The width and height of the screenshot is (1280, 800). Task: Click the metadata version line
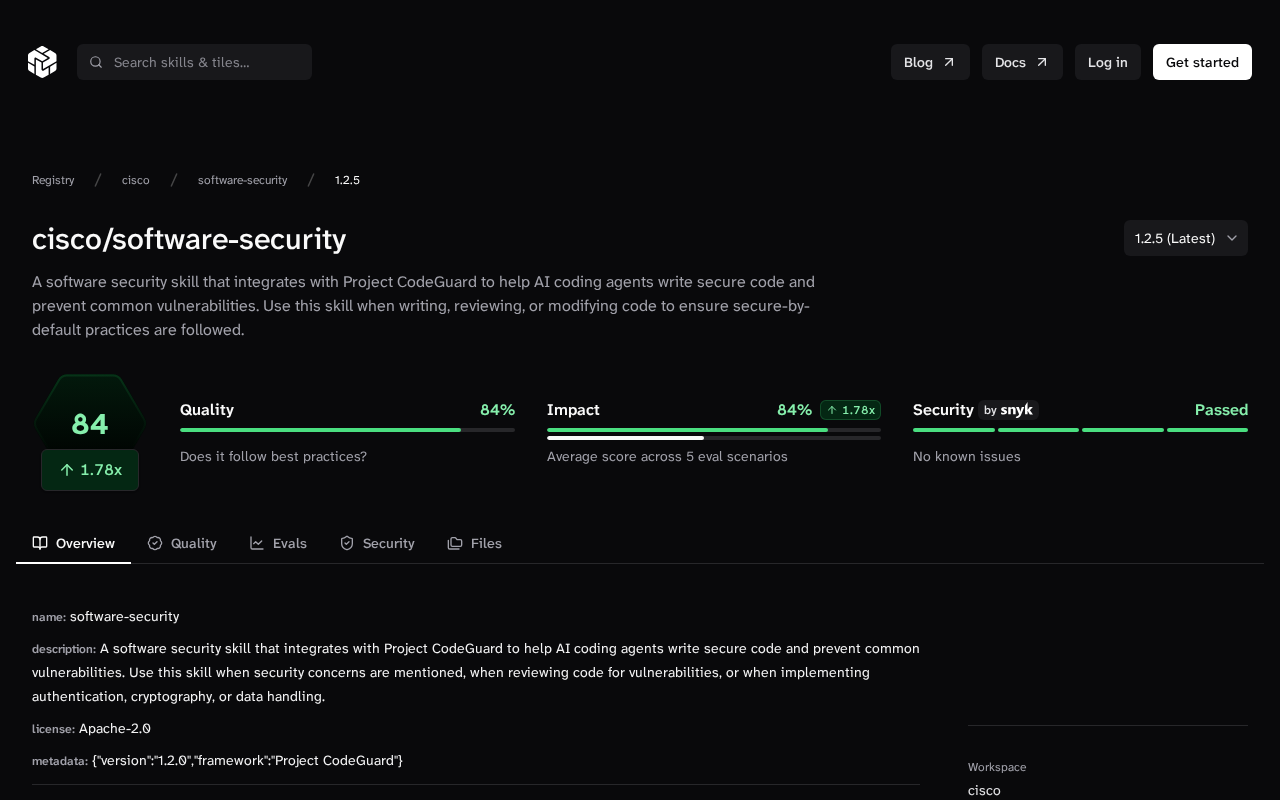(217, 760)
